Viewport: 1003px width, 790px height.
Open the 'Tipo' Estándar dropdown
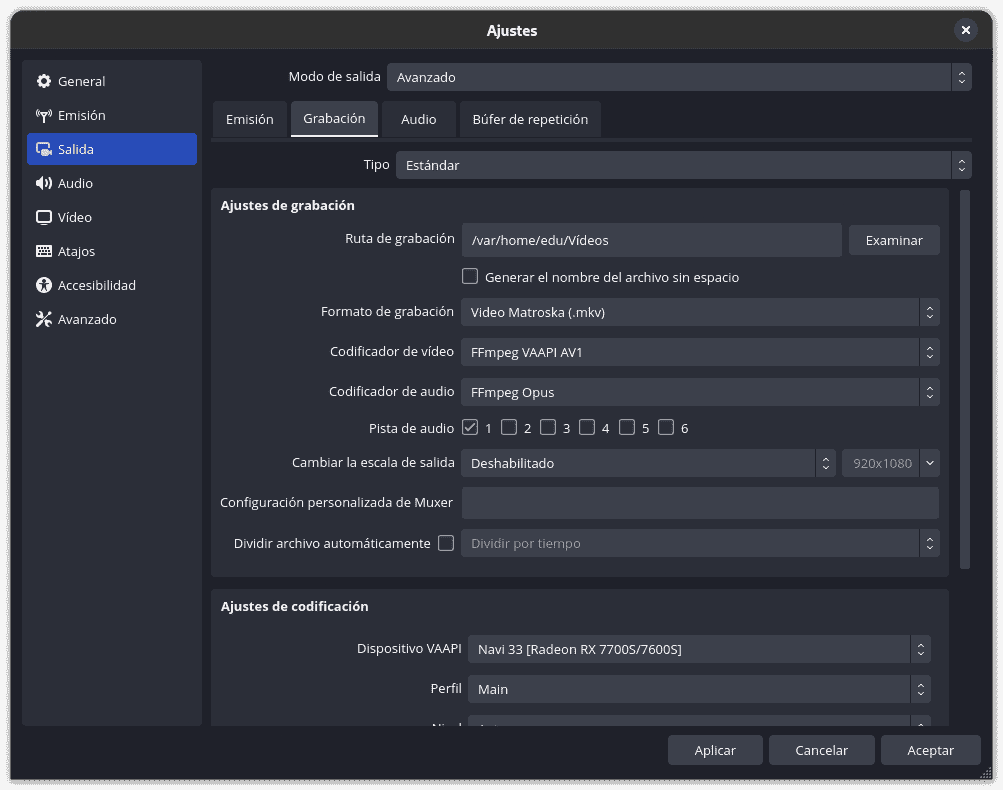pyautogui.click(x=684, y=165)
